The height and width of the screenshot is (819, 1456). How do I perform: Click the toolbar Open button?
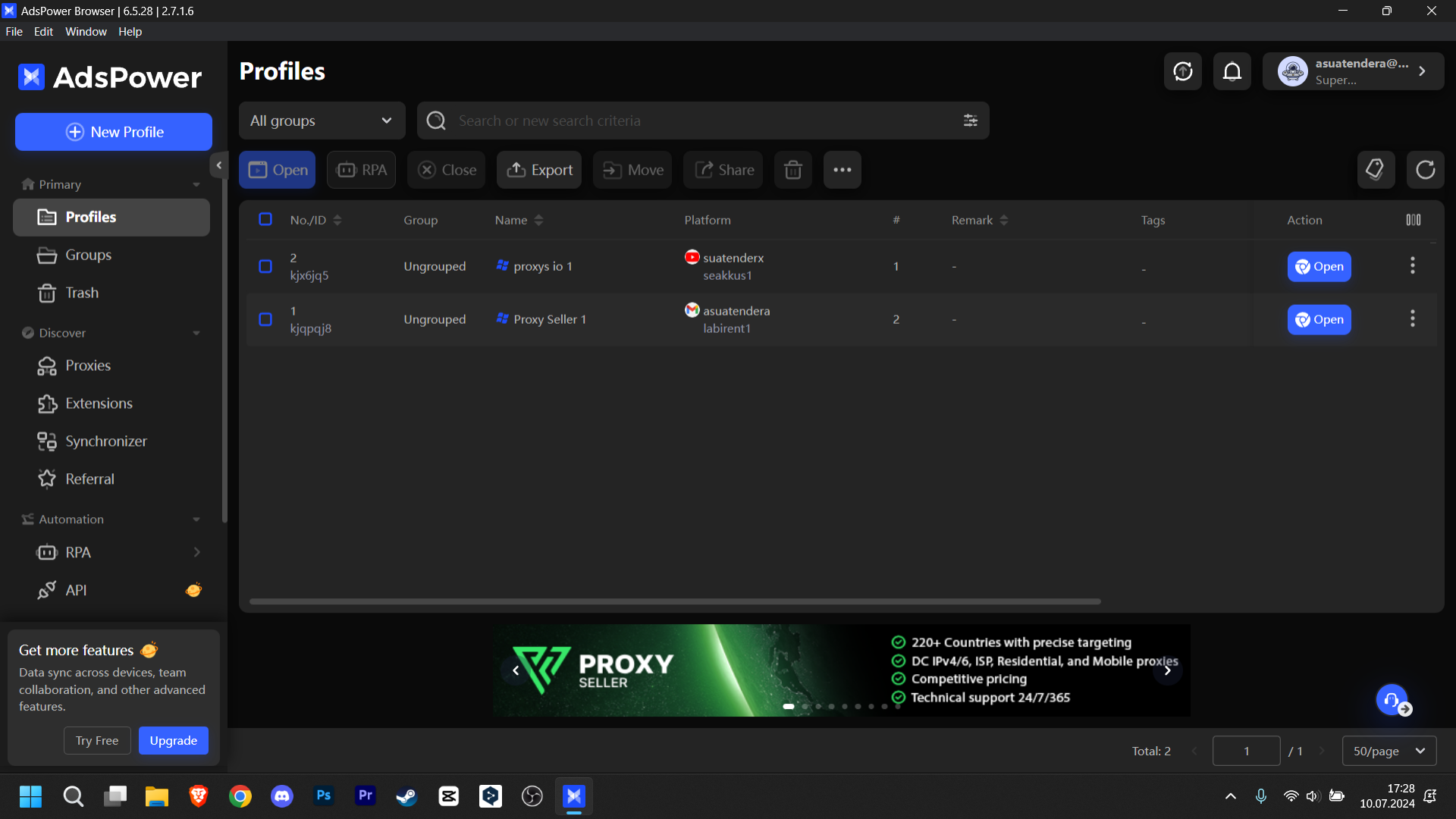coord(278,170)
